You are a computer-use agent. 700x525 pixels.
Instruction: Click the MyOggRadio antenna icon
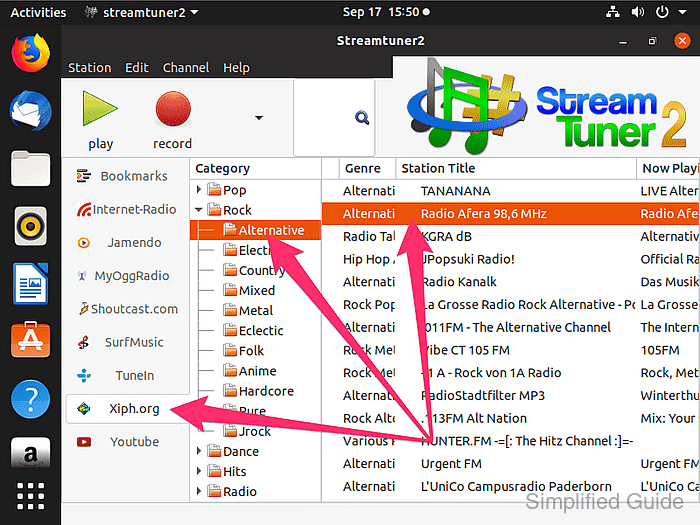(82, 276)
